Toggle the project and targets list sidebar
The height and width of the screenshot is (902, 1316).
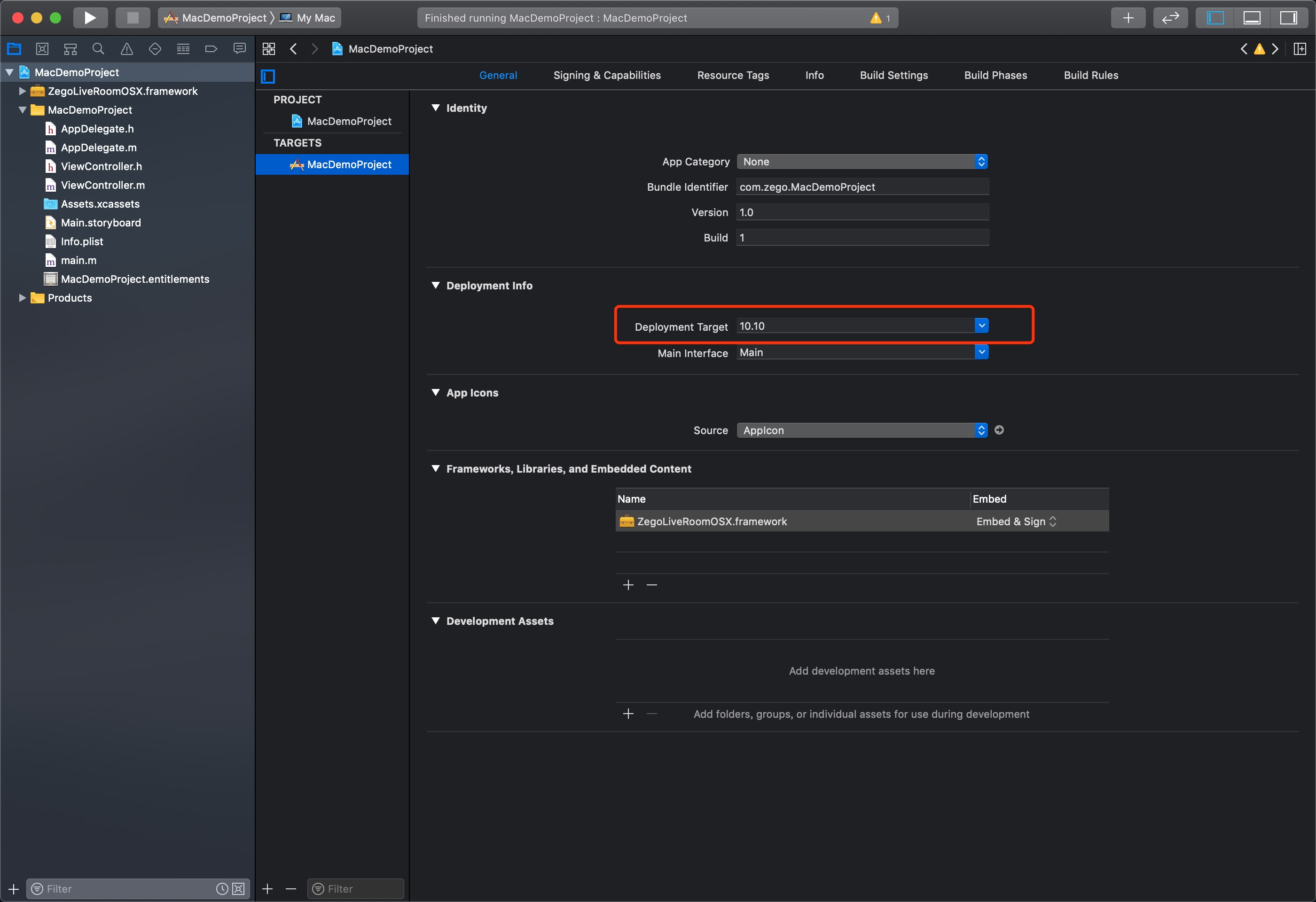coord(268,76)
